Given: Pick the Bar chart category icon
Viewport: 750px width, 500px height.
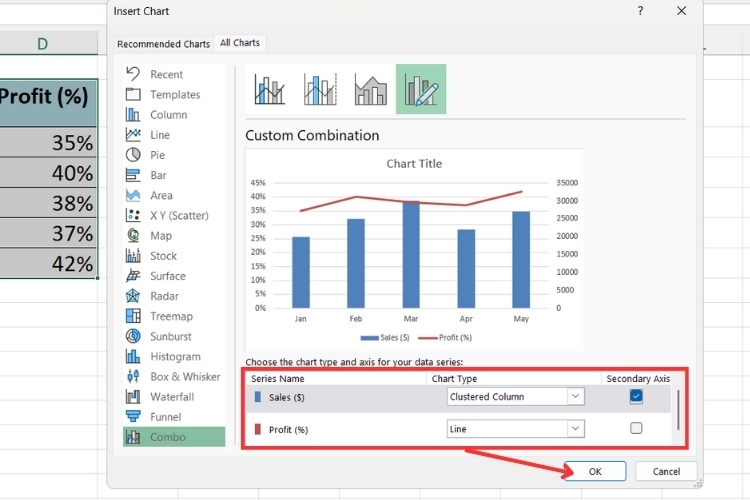Looking at the screenshot, I should pos(133,175).
